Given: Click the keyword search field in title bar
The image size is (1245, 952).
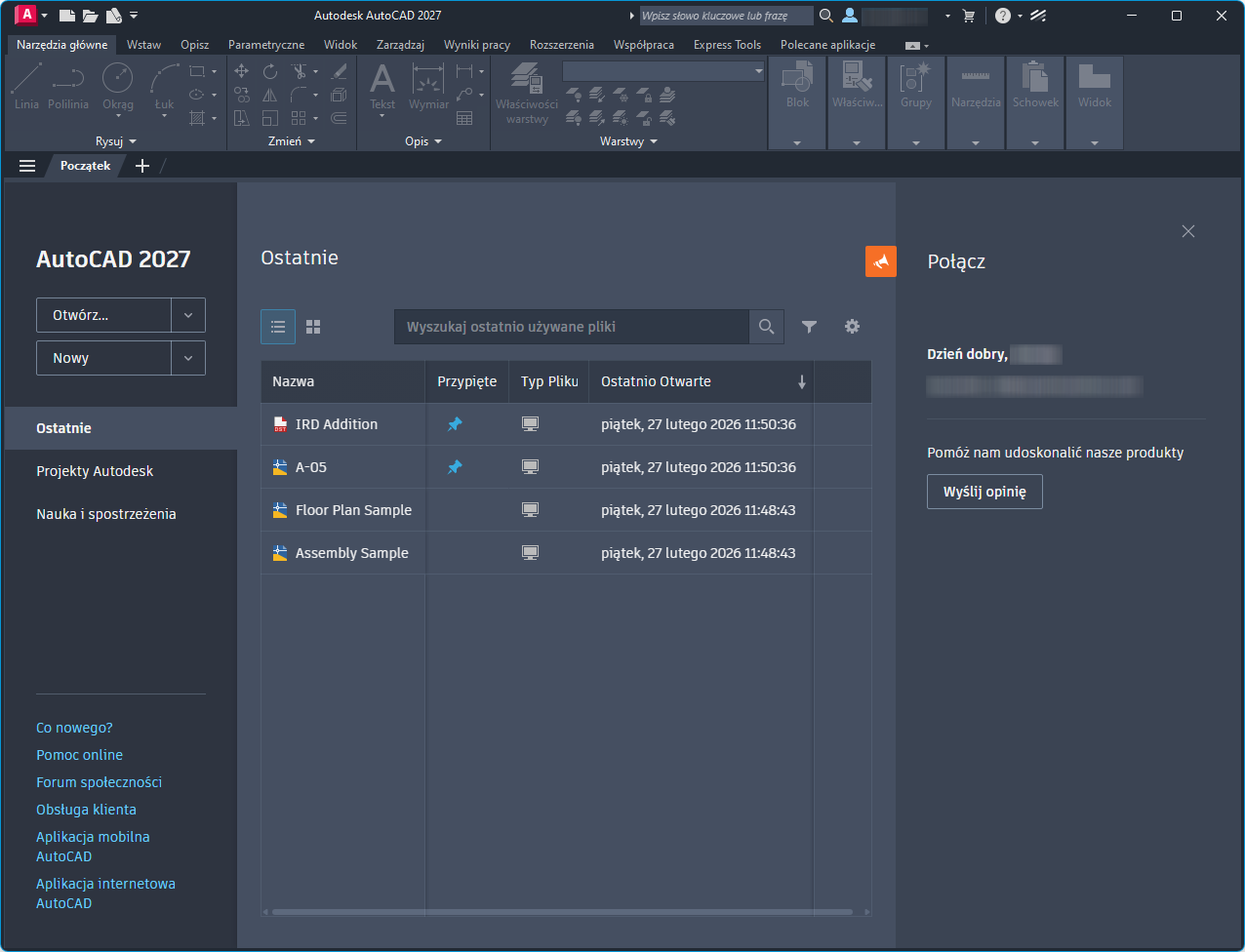Looking at the screenshot, I should (726, 16).
